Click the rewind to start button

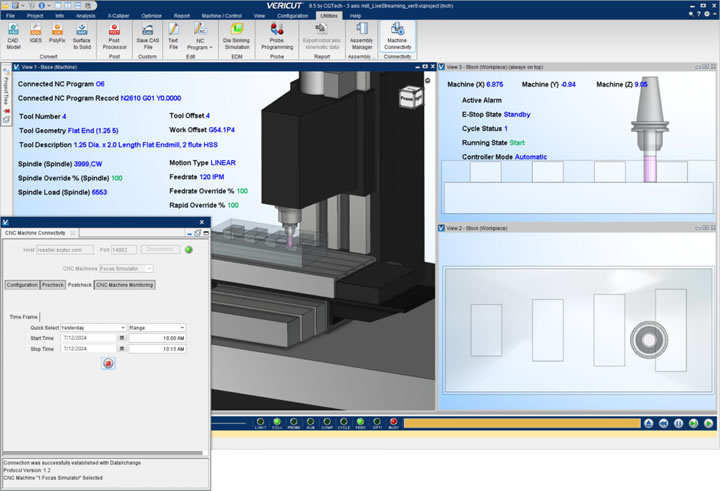pos(664,423)
